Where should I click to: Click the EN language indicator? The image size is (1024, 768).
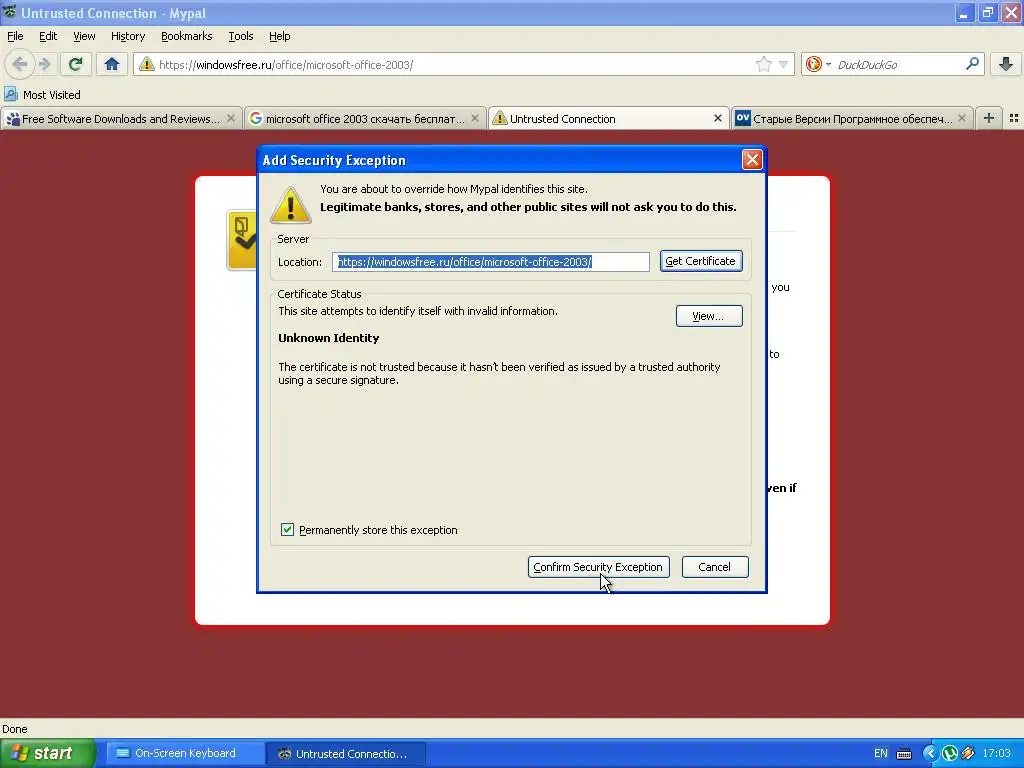tap(881, 754)
